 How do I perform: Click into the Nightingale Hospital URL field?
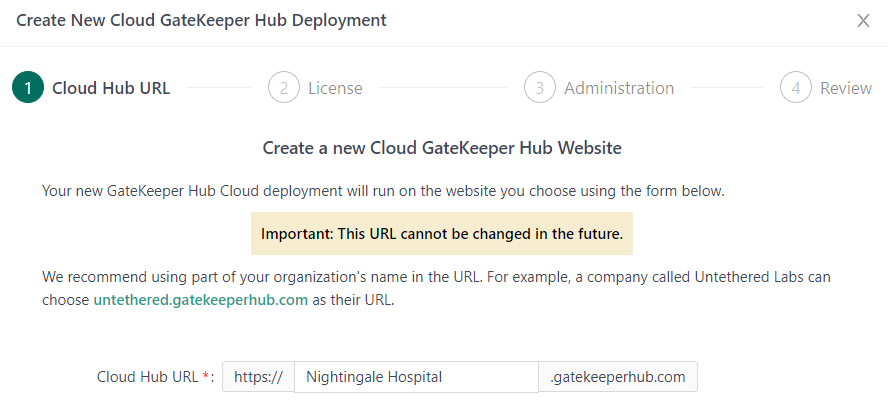(x=416, y=377)
